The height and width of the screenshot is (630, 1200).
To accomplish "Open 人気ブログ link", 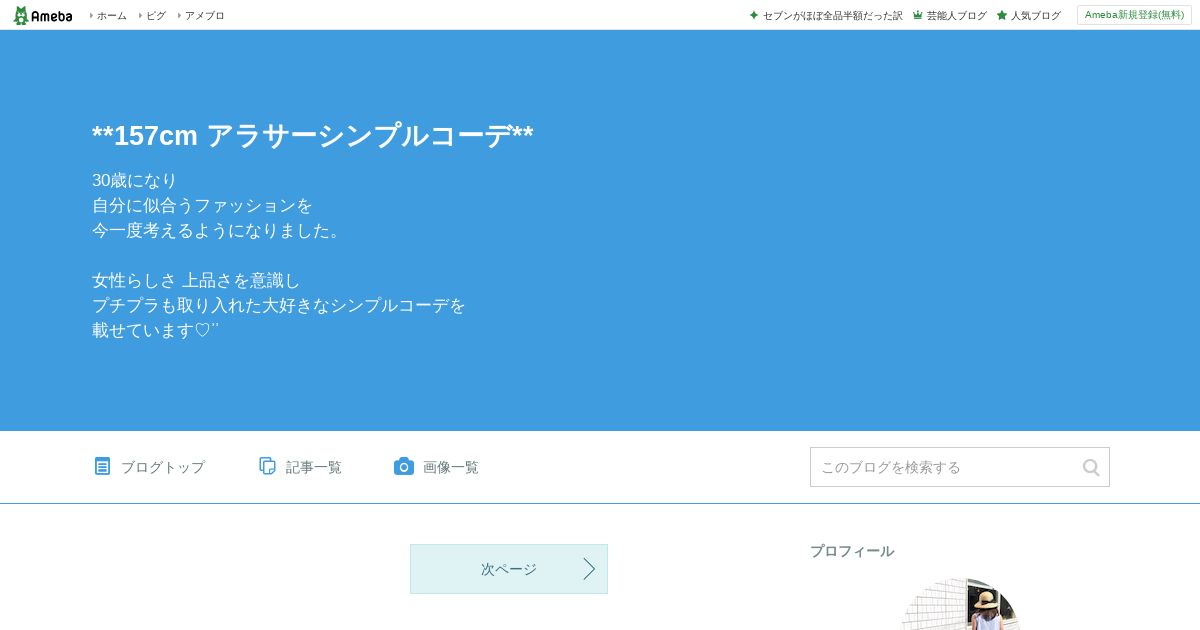I will pos(1035,15).
